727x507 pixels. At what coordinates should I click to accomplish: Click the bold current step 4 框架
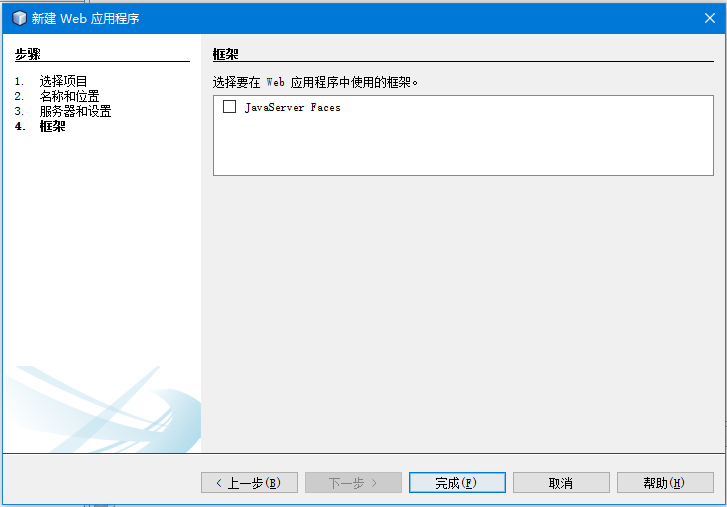[x=52, y=126]
